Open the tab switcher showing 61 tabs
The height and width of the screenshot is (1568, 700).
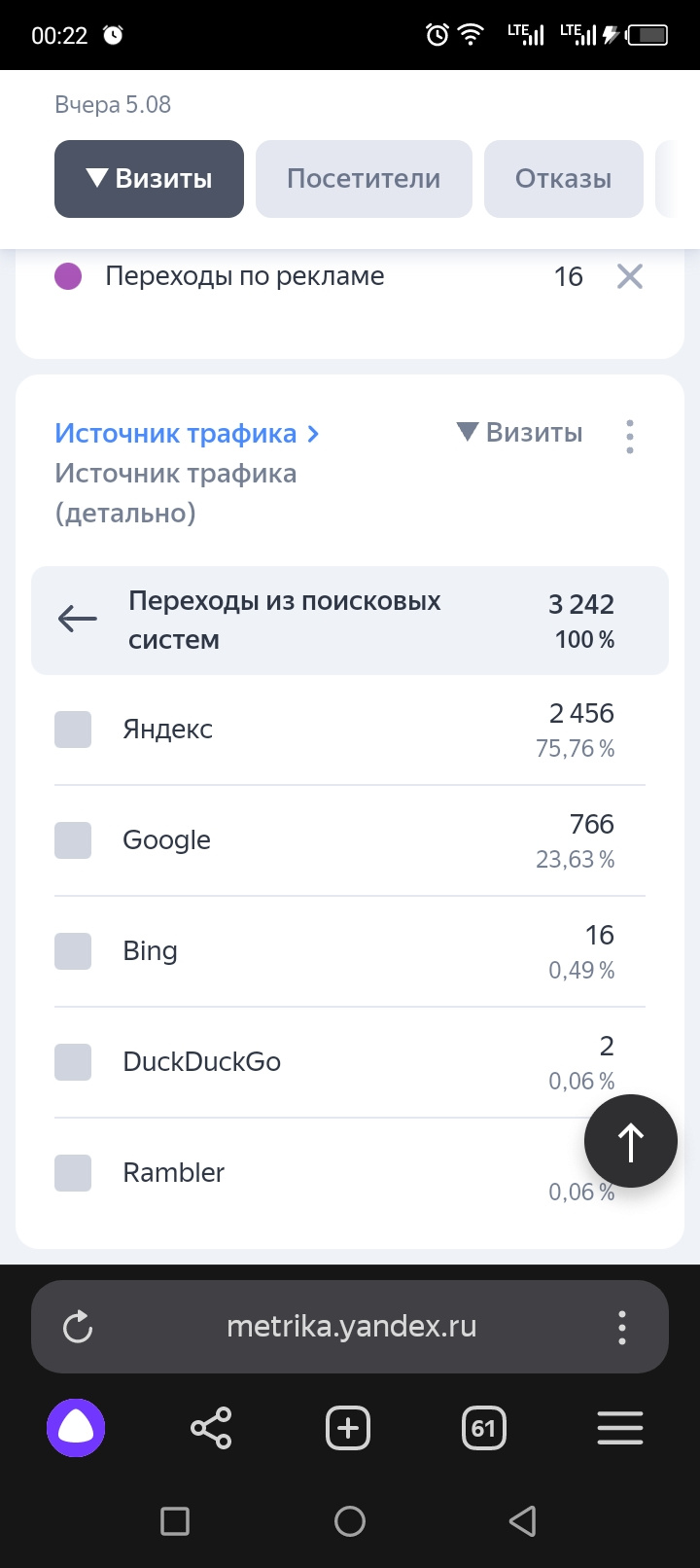[x=483, y=1428]
